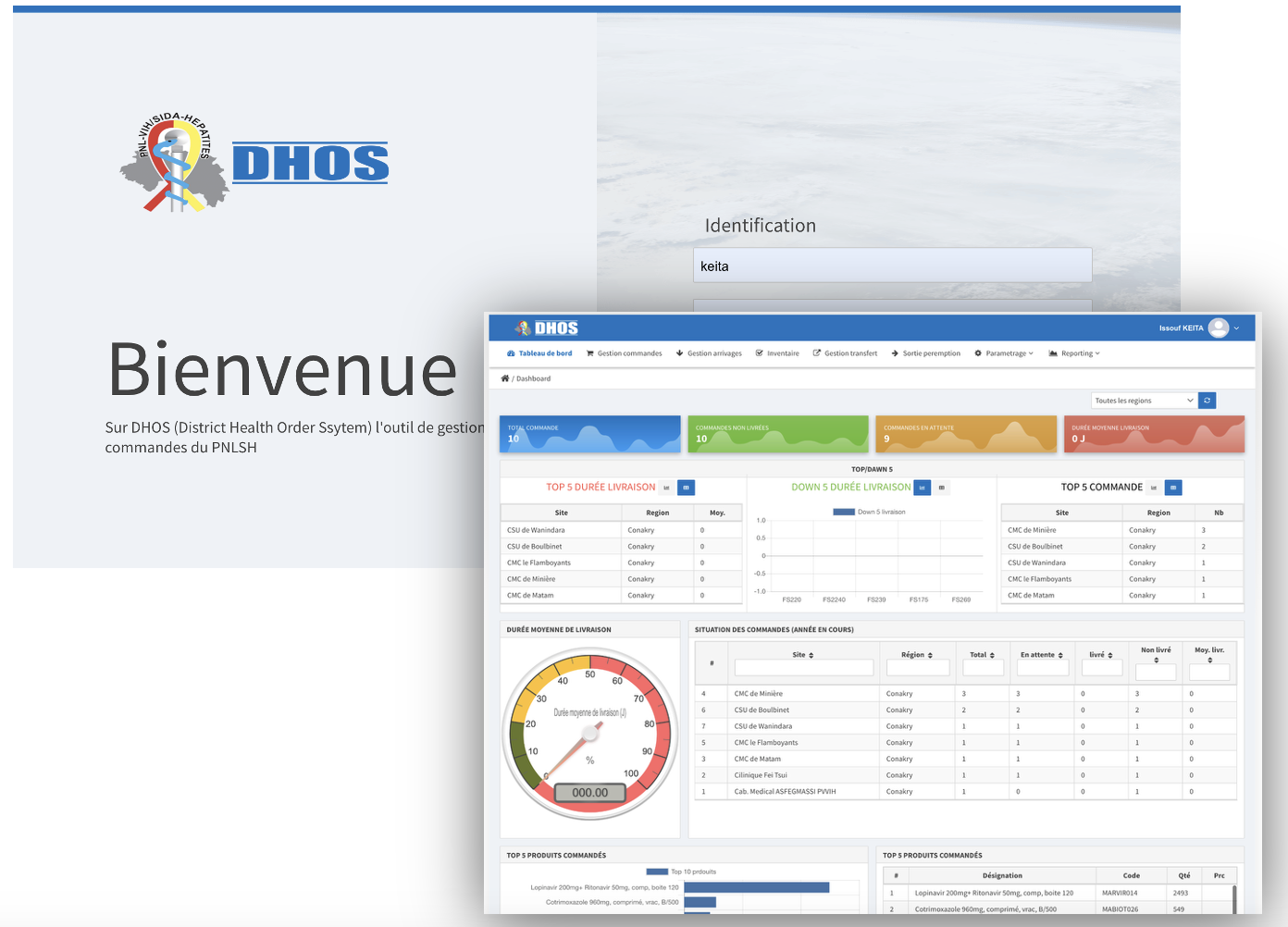Show chart view for Down 5 Durée Livraison

tap(923, 488)
